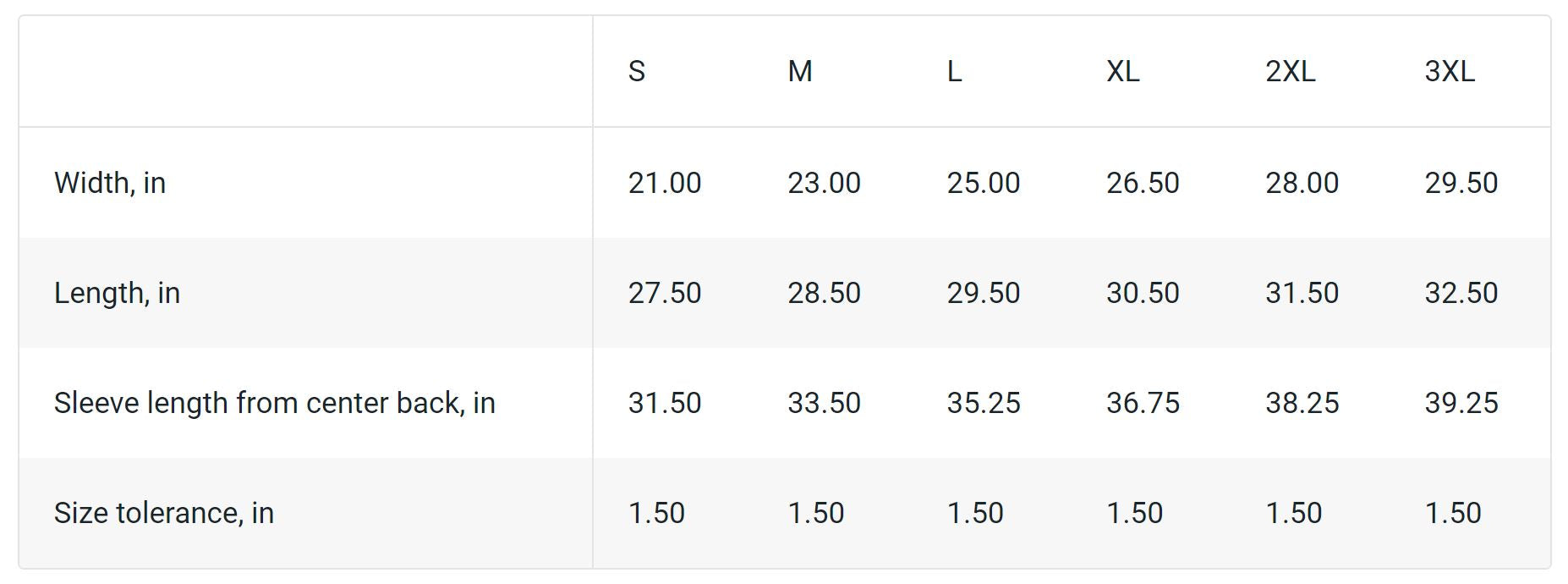Select the "Size tolerance, in" row label
Screen dimensions: 1568x584
[x=163, y=513]
